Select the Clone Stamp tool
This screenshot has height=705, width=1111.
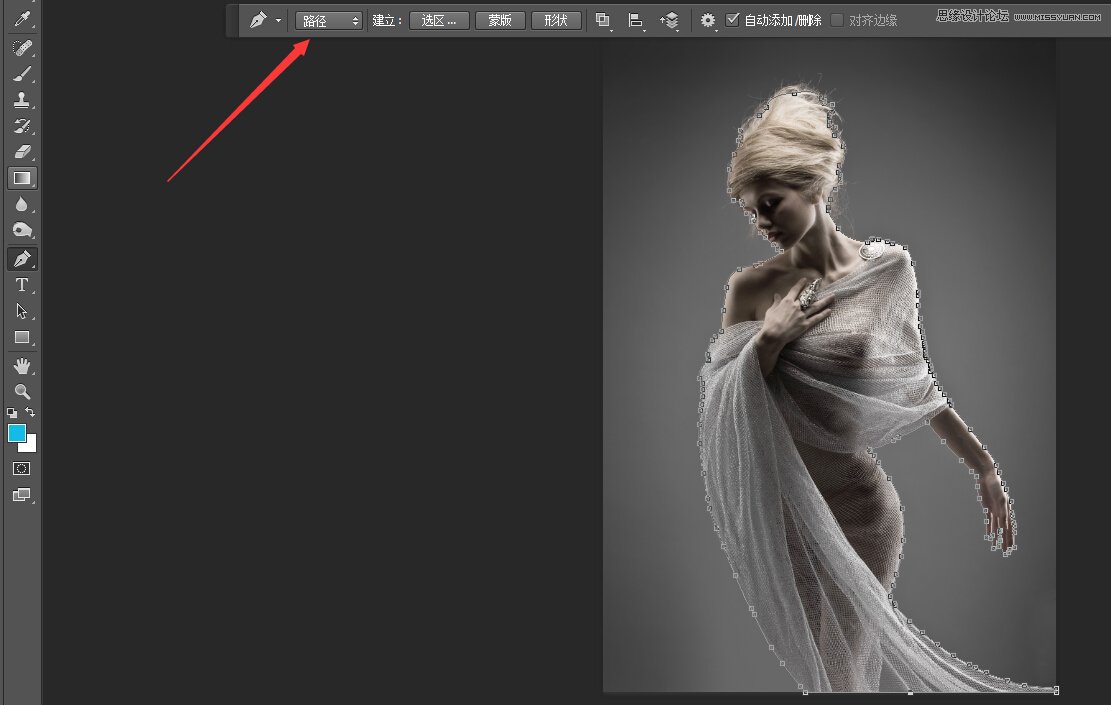click(x=22, y=100)
